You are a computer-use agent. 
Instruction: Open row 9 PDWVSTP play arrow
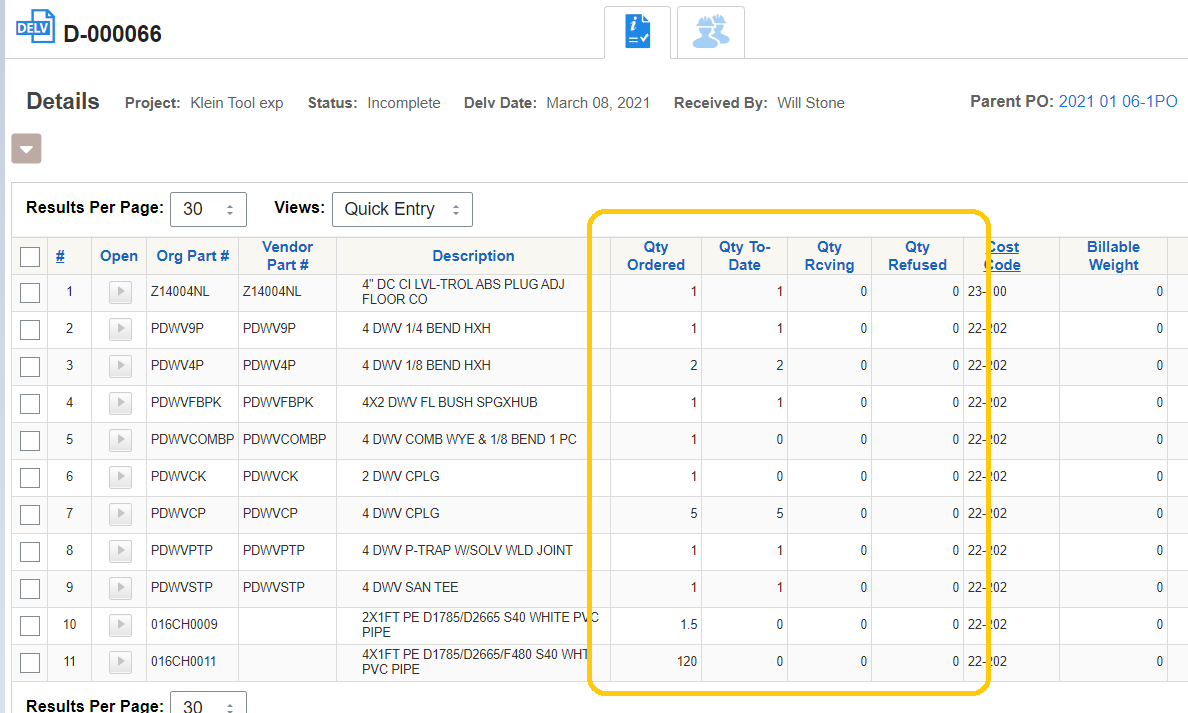[x=120, y=588]
